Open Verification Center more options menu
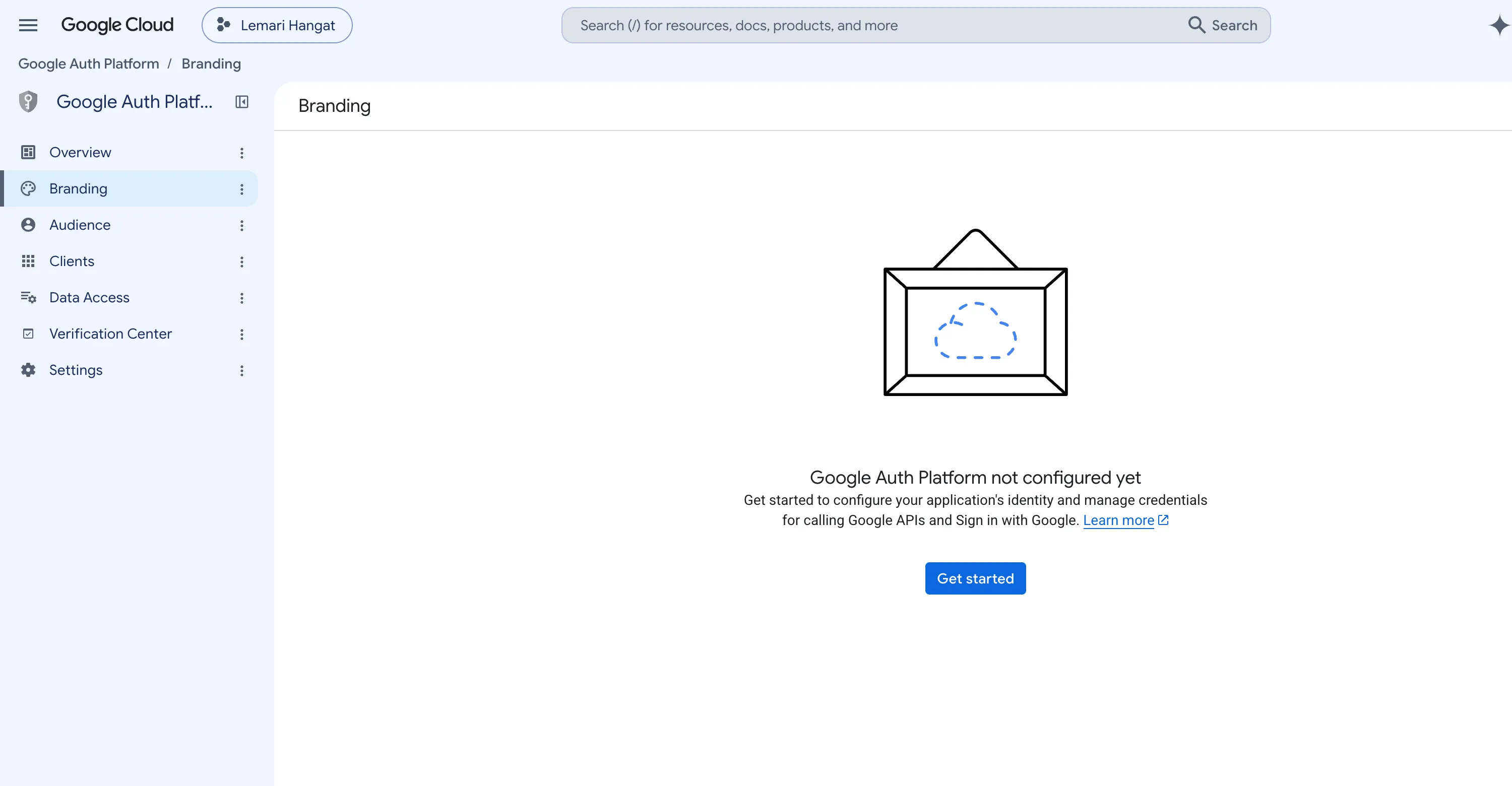 [242, 335]
